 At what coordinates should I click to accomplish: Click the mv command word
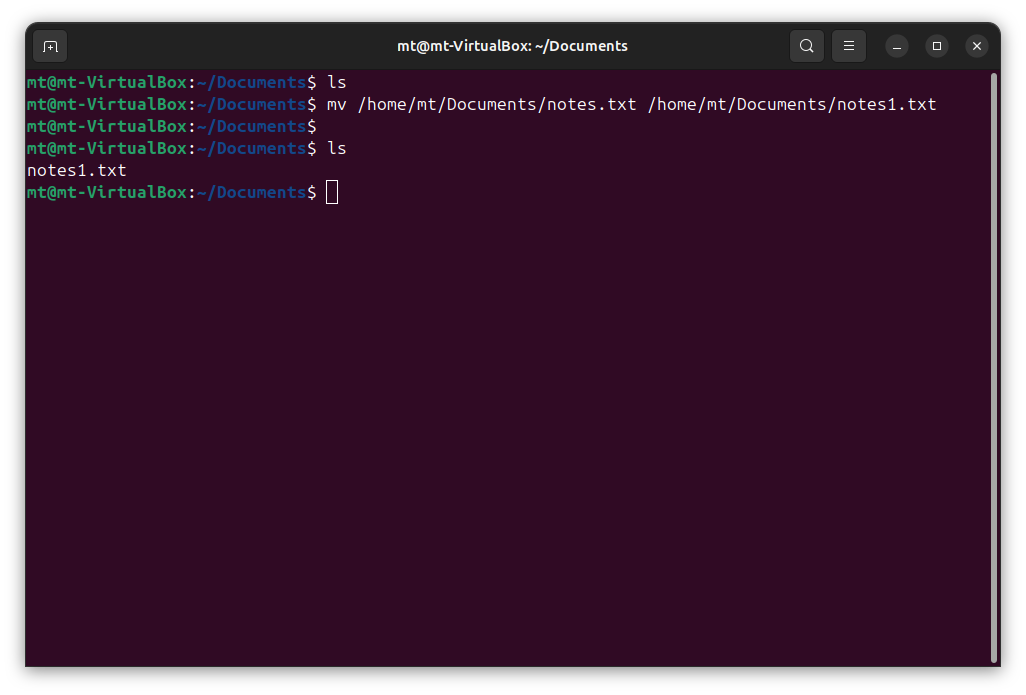tap(337, 104)
